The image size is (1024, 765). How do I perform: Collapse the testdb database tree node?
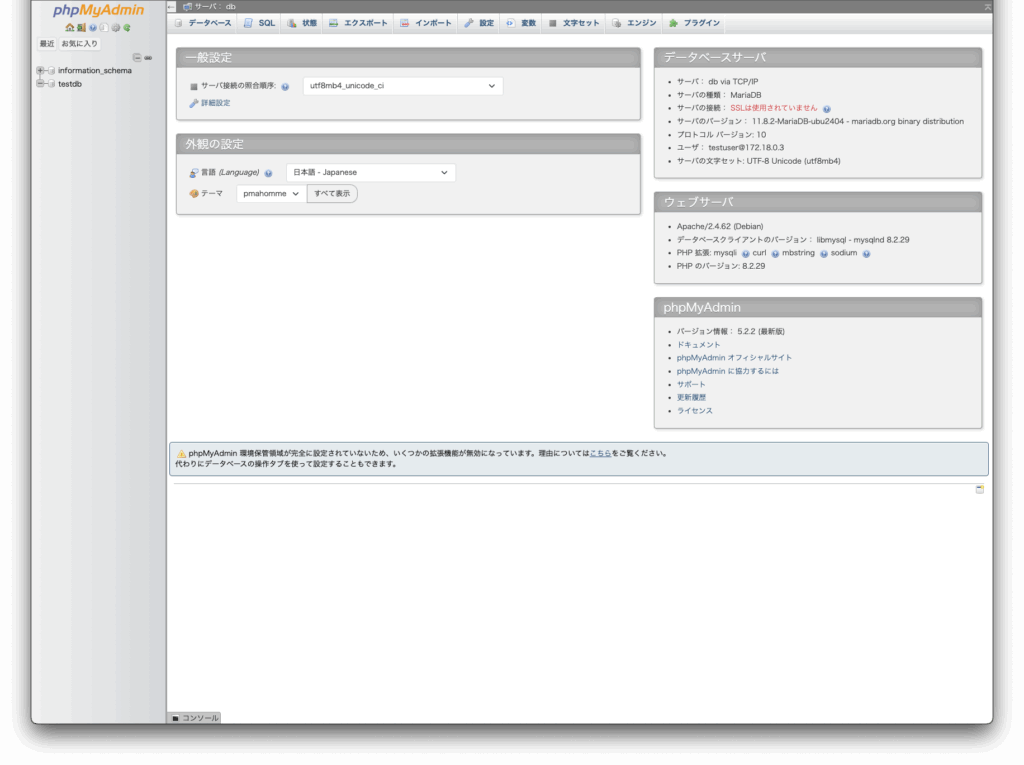click(40, 84)
